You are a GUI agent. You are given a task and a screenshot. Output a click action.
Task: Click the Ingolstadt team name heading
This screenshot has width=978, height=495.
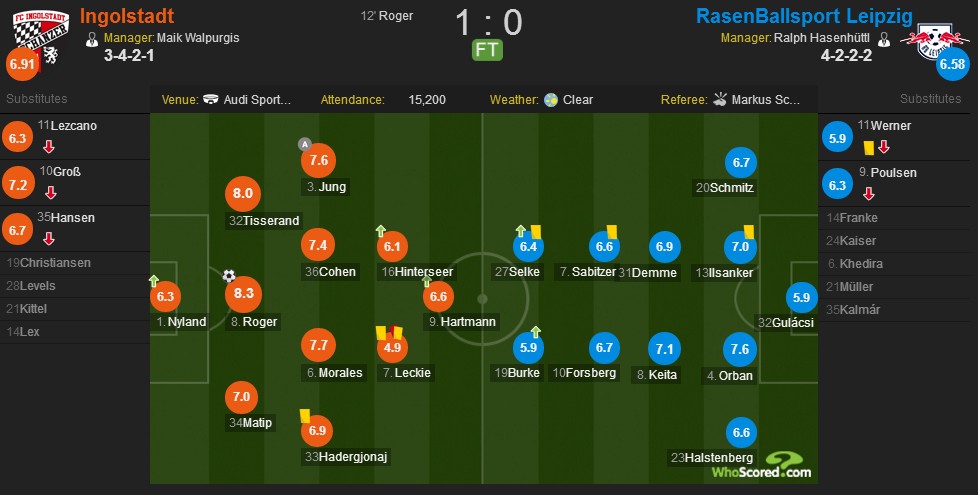pos(127,16)
